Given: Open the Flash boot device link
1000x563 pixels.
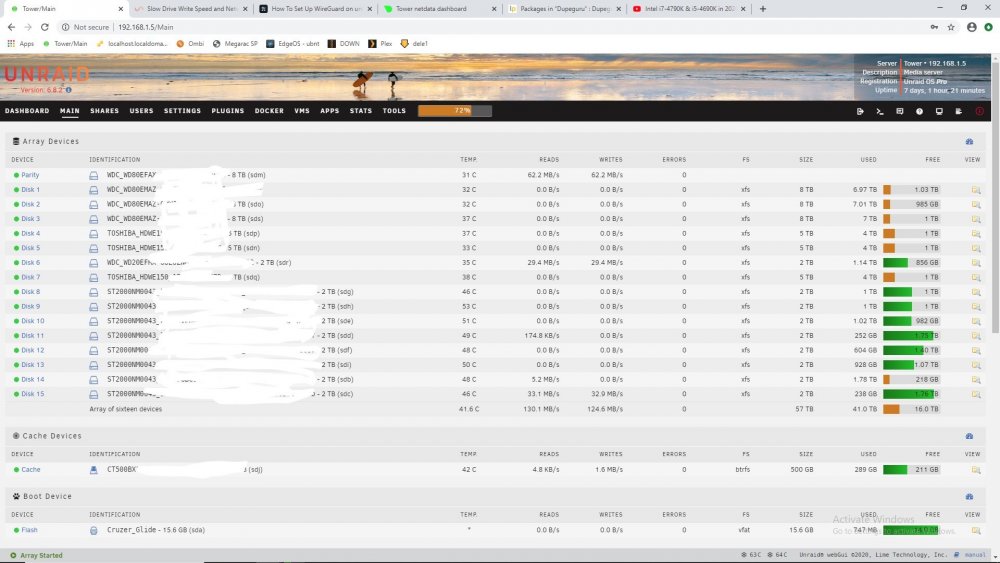Looking at the screenshot, I should coord(29,530).
